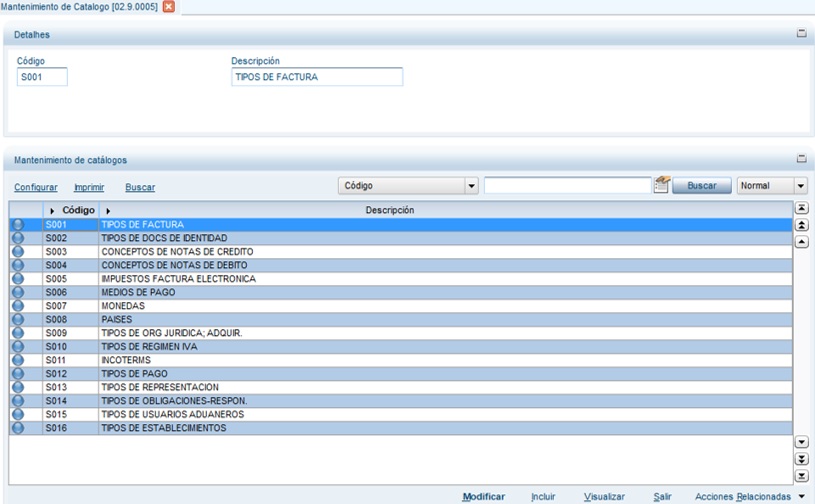Open the Acciones Relacionadas menu
815x504 pixels.
[x=750, y=497]
